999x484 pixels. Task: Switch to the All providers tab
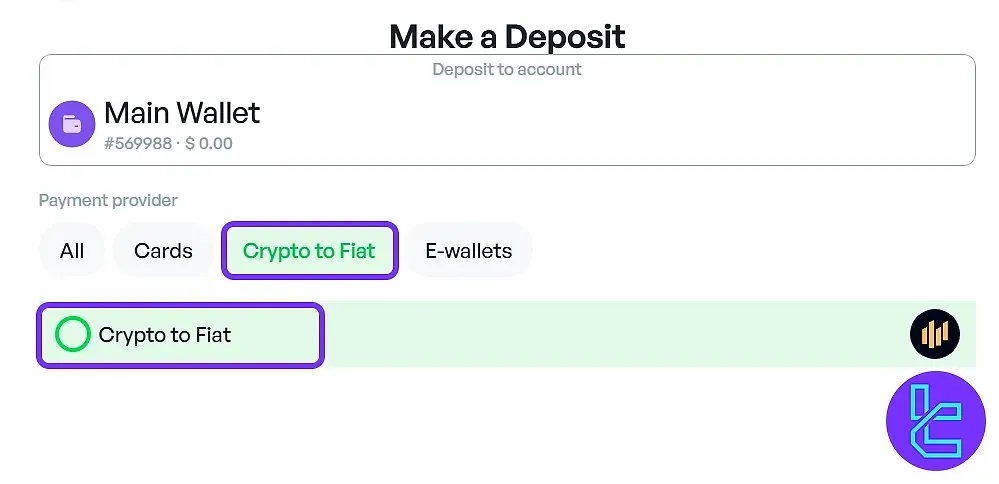[x=72, y=250]
